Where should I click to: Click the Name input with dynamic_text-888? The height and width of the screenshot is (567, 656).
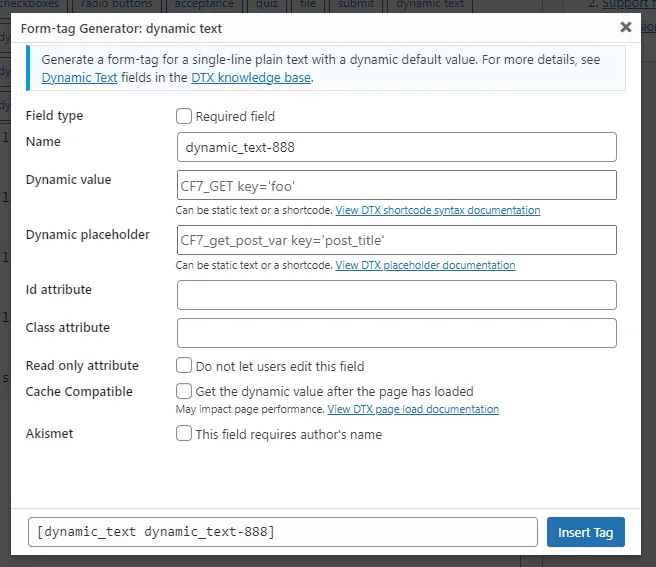coord(397,147)
